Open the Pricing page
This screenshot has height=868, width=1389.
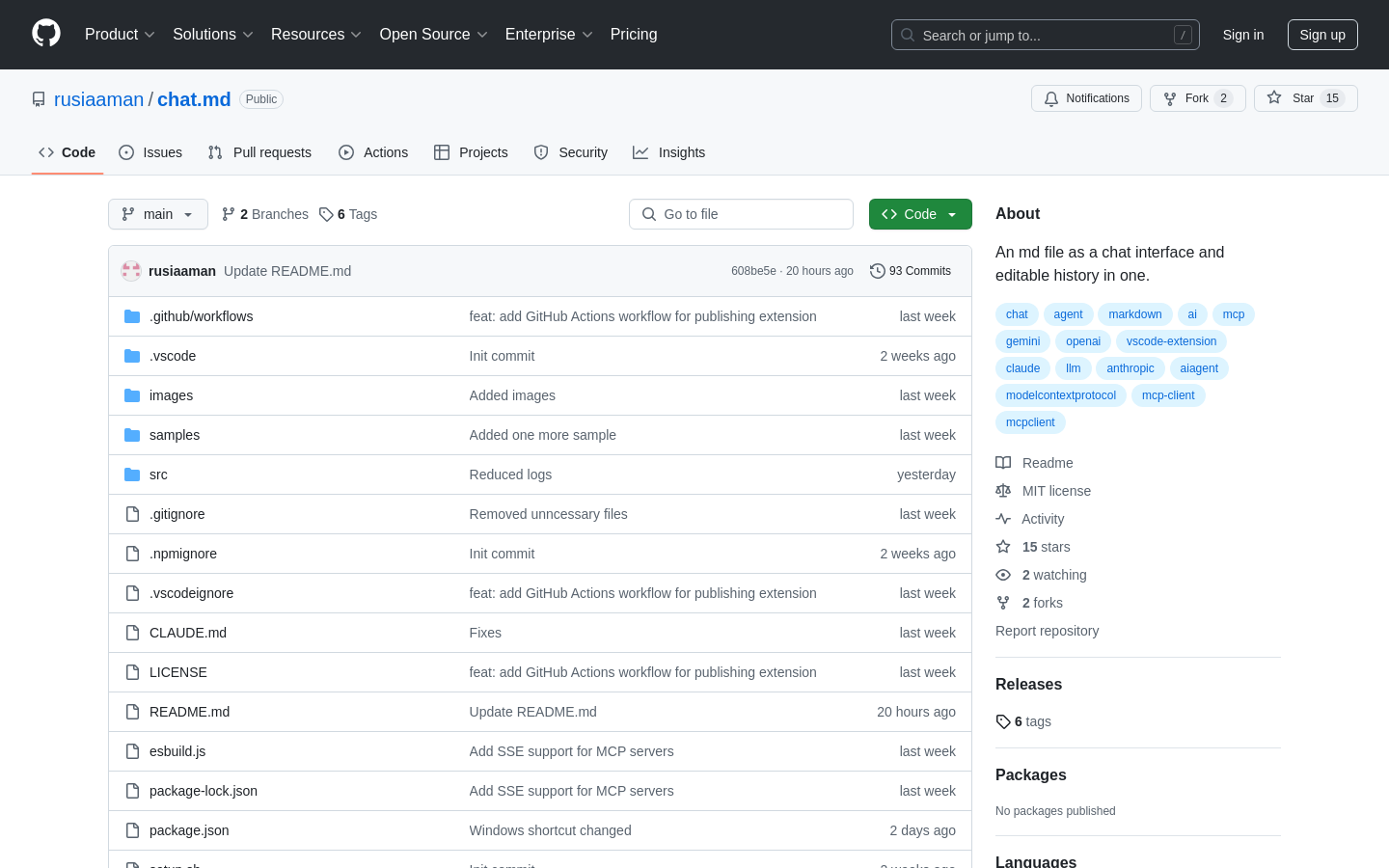pyautogui.click(x=634, y=34)
